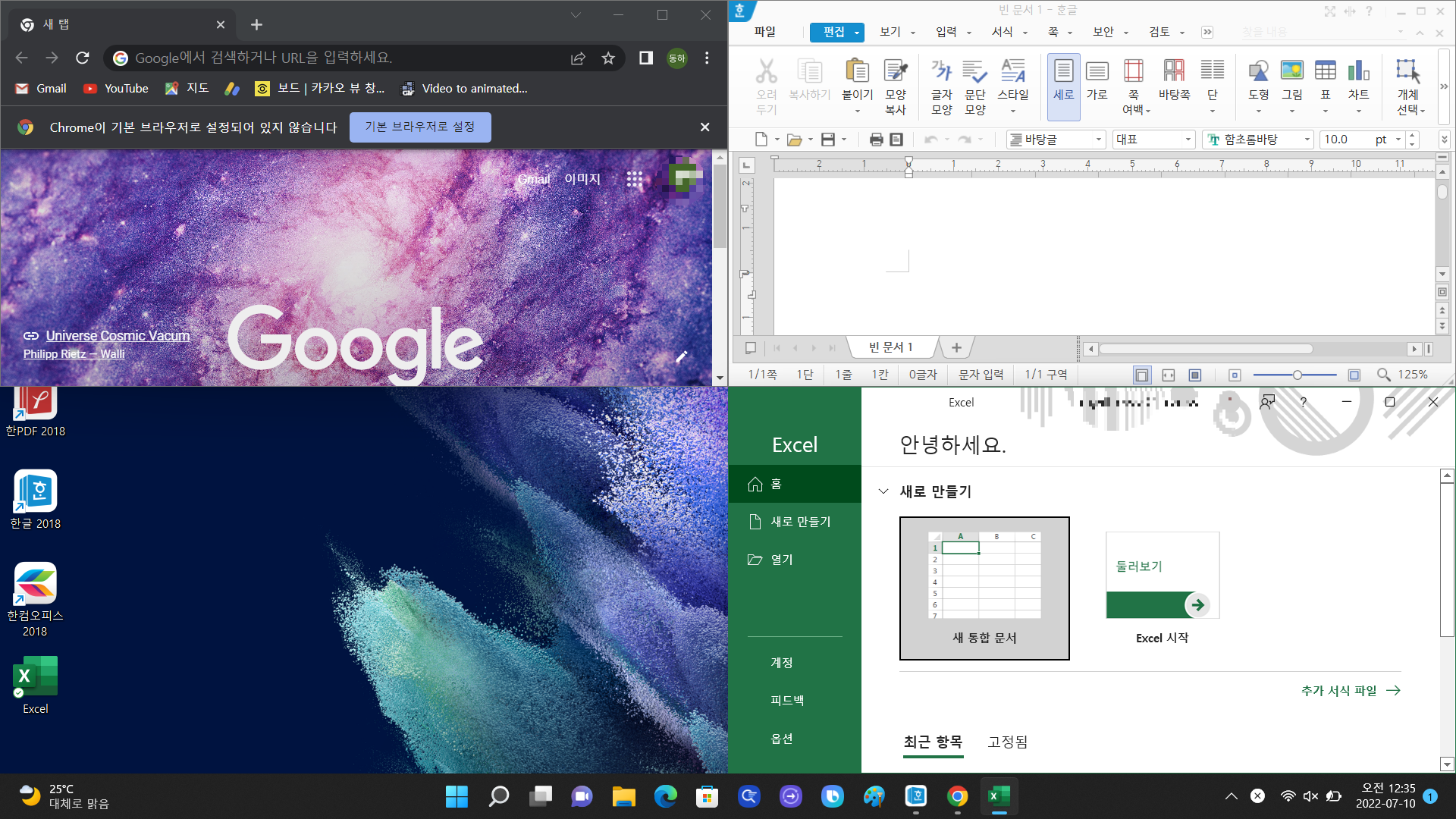
Task: Bookmark page with star icon
Action: pyautogui.click(x=608, y=58)
